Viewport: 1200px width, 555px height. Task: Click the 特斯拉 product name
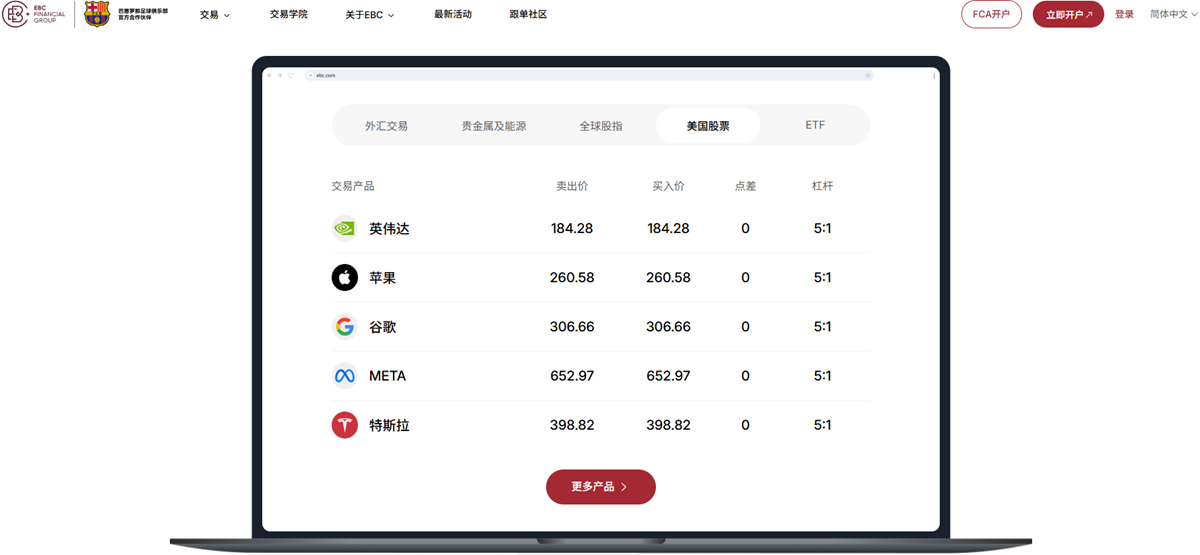(x=389, y=425)
